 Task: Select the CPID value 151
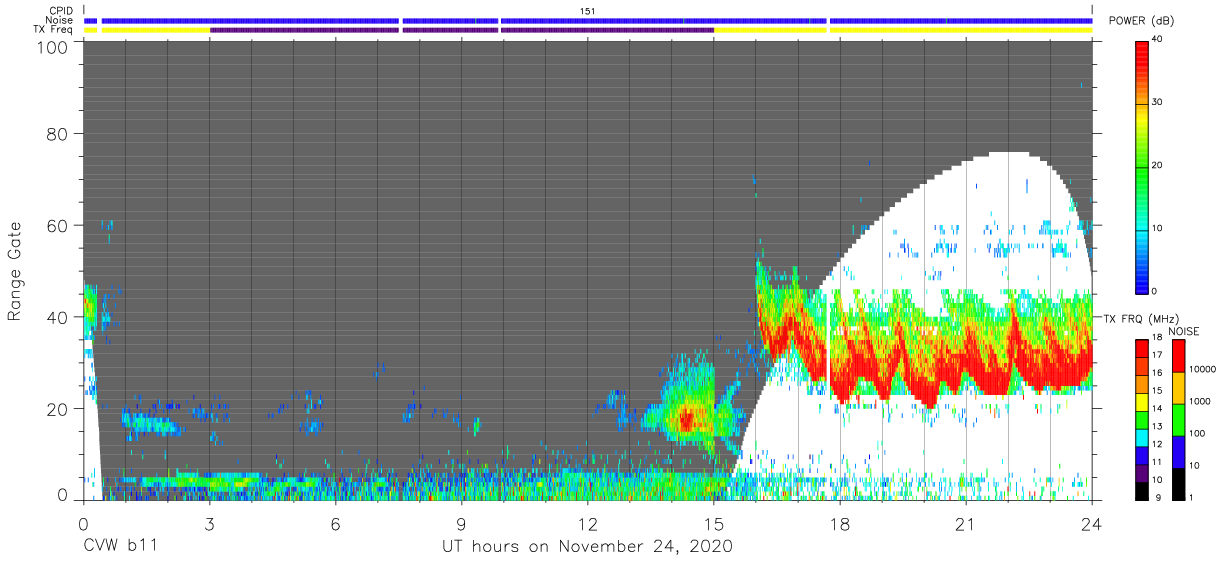point(587,11)
